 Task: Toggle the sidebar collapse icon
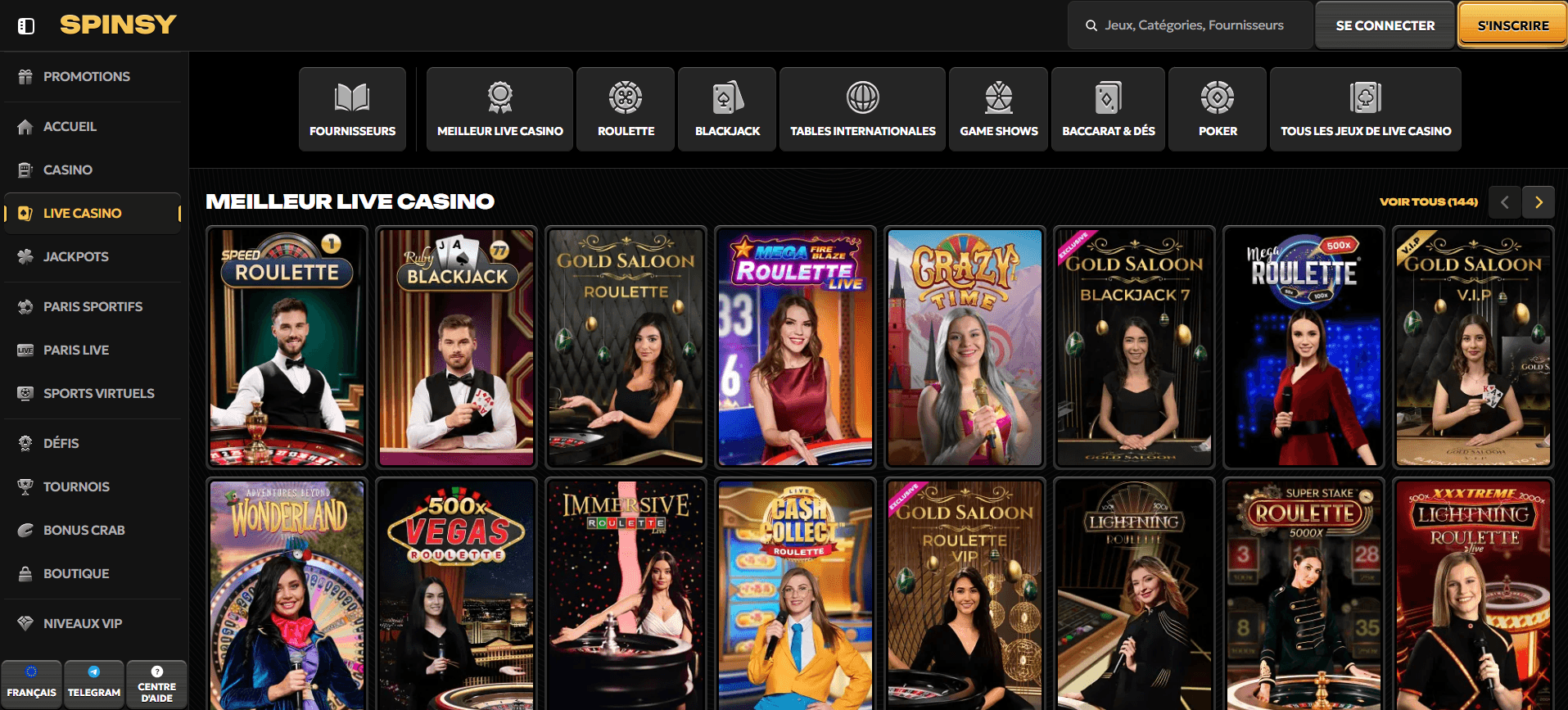(26, 26)
